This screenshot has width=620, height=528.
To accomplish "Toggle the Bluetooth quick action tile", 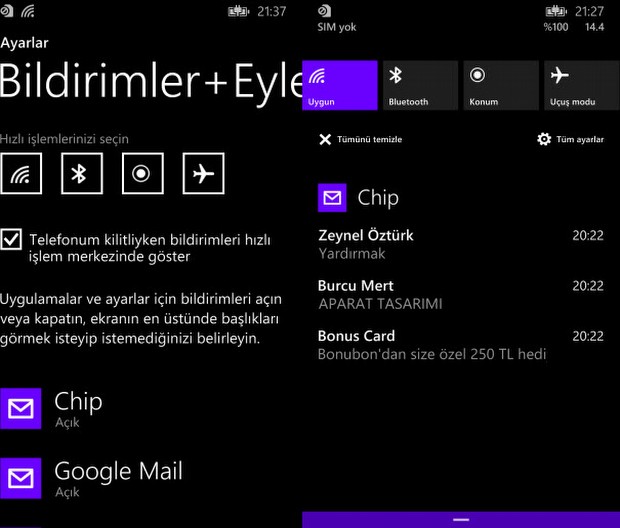I will [x=420, y=85].
